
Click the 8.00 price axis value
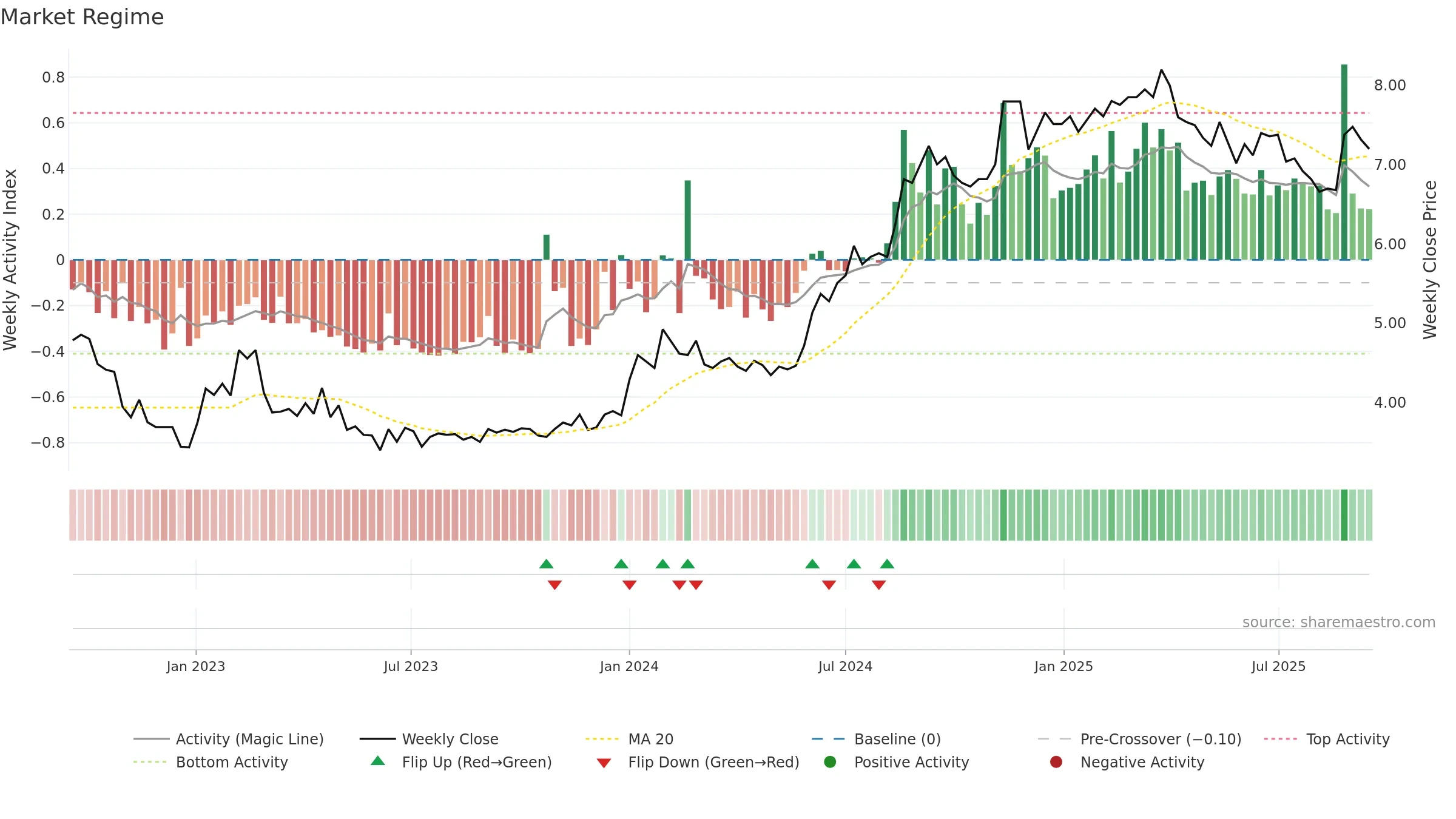1390,85
